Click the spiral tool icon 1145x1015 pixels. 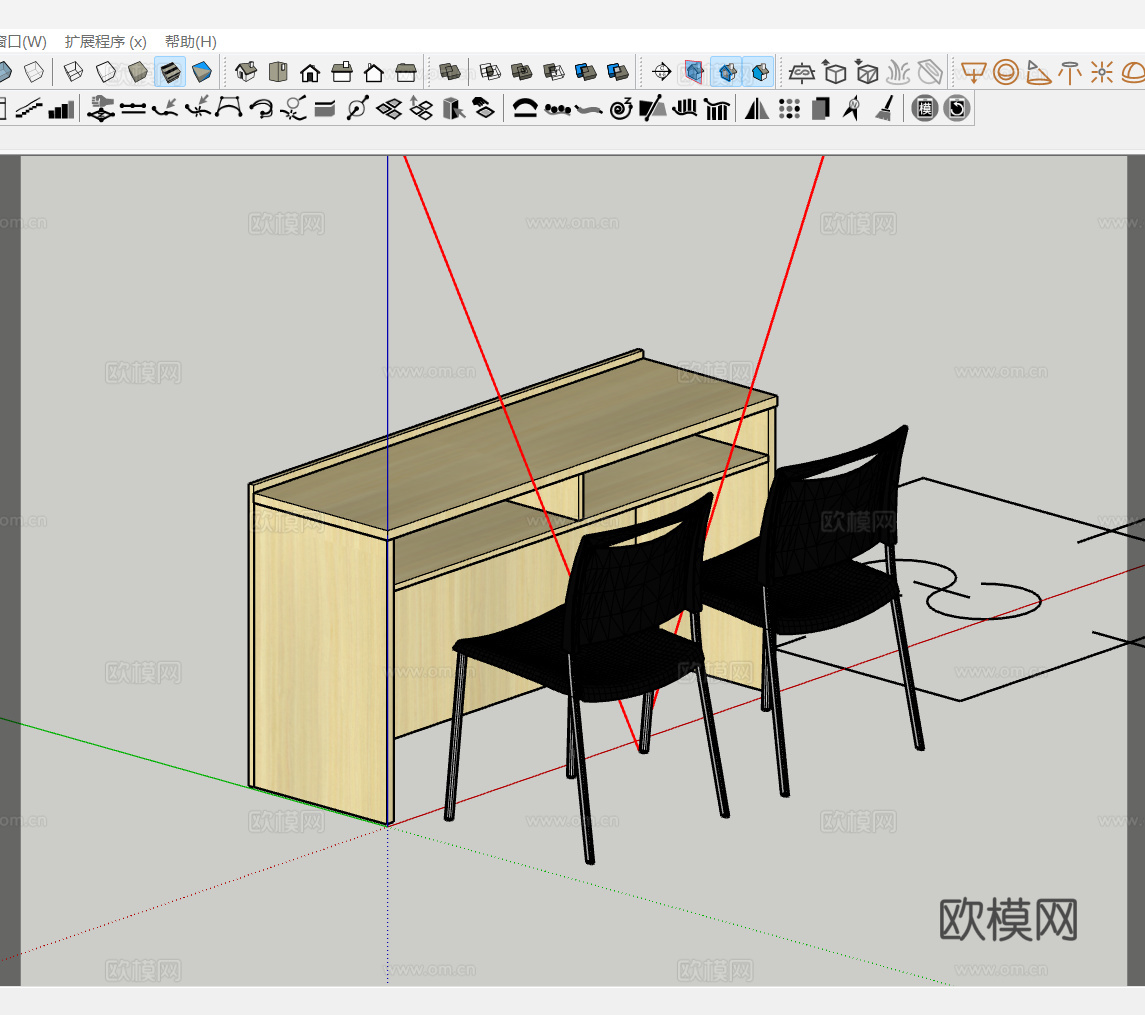621,108
